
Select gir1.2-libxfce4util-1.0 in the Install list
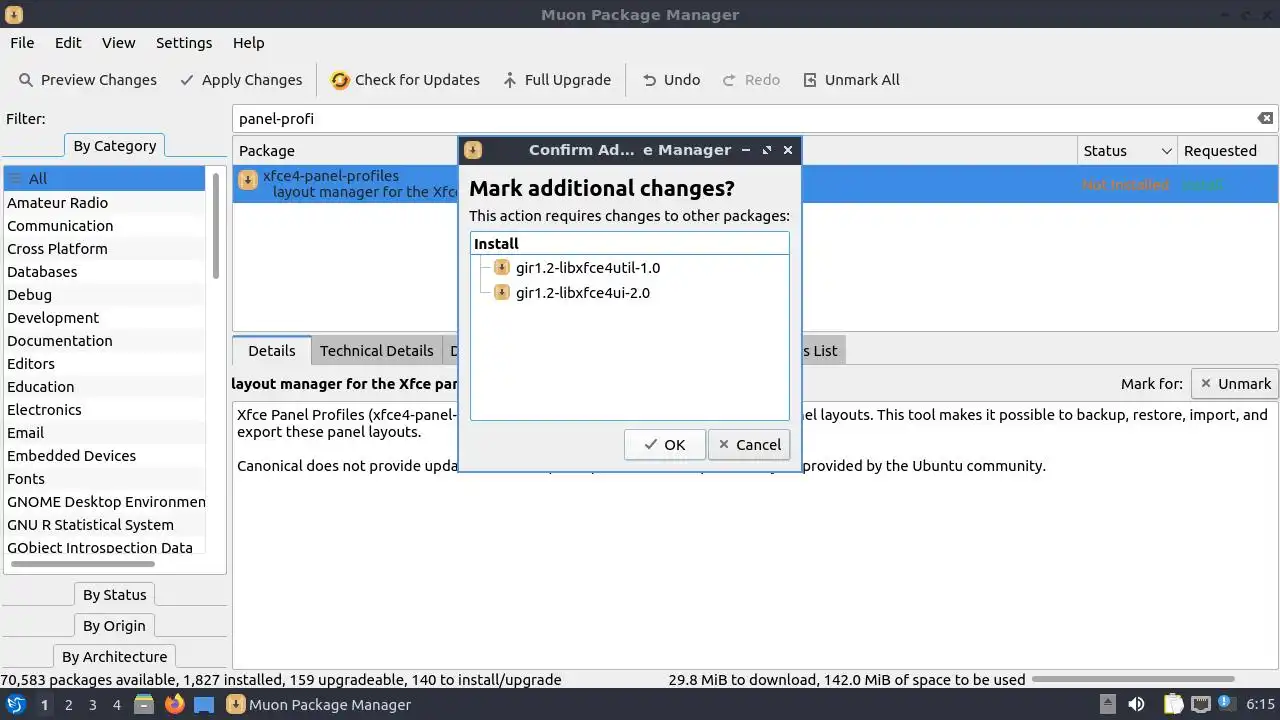pos(588,268)
